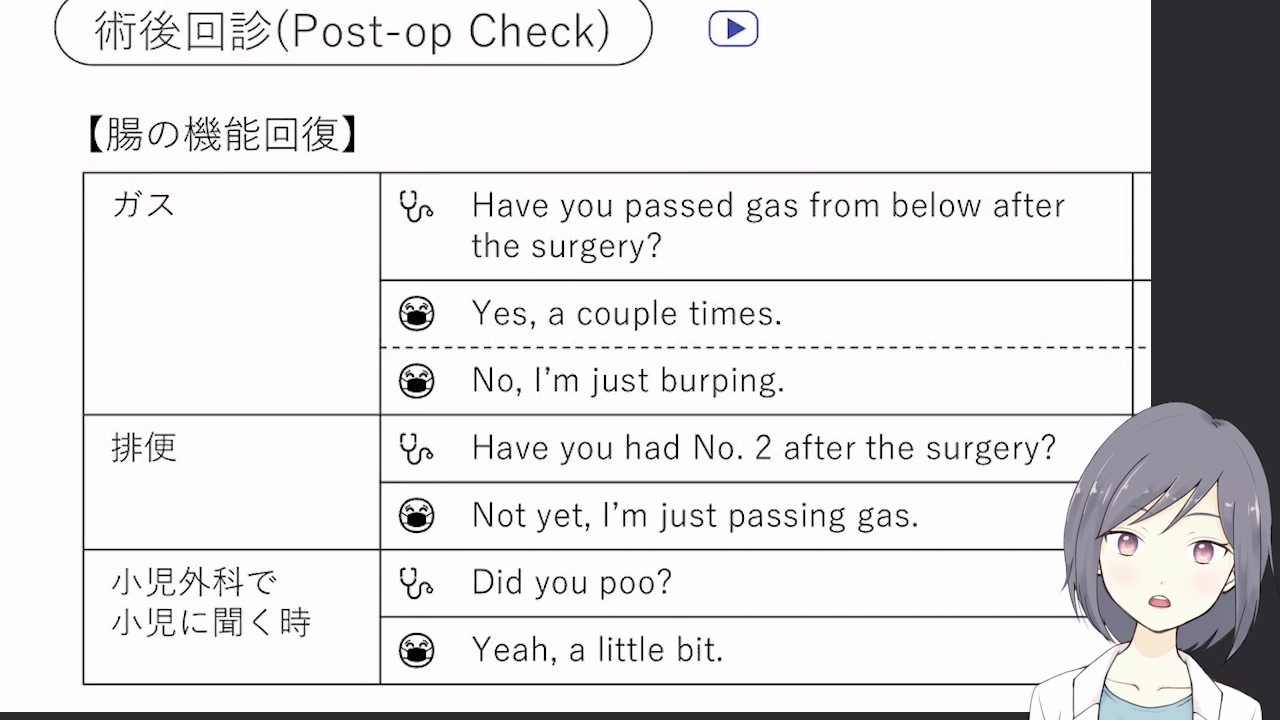Select the ガス category cell

coord(231,293)
